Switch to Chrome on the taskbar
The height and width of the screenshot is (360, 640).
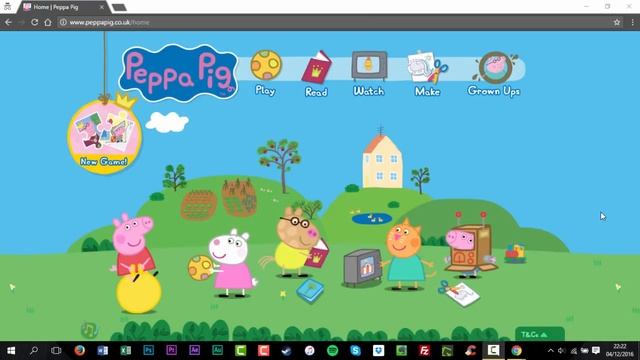(516, 351)
